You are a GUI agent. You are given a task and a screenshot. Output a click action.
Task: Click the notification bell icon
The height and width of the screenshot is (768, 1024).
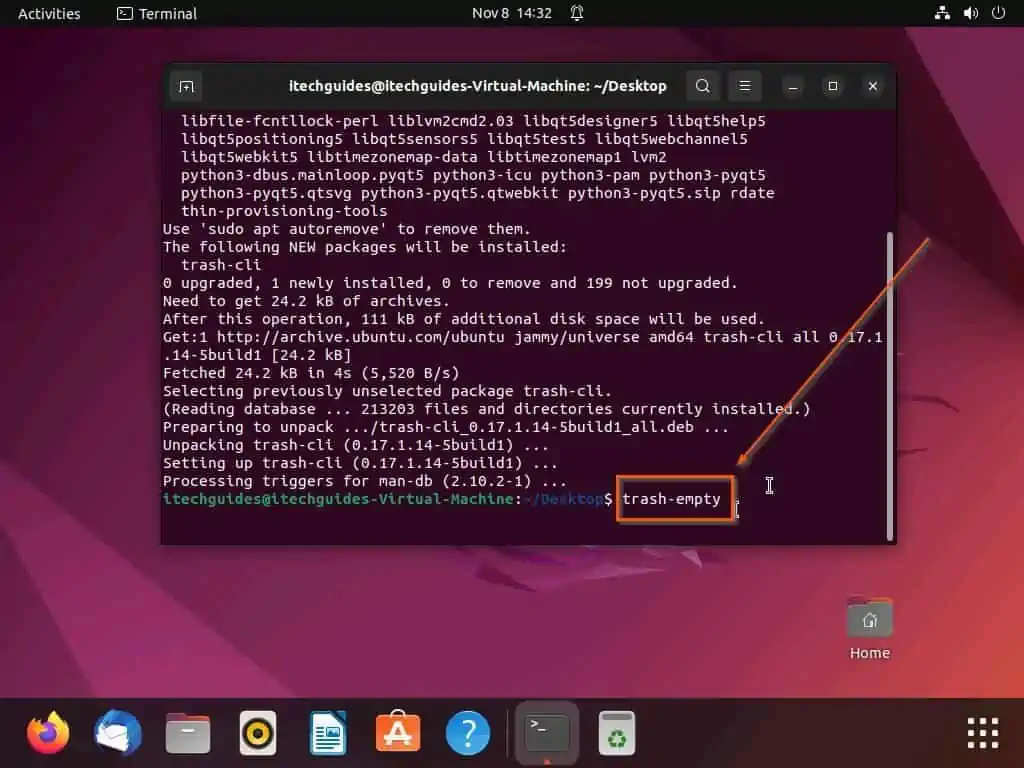pyautogui.click(x=577, y=13)
